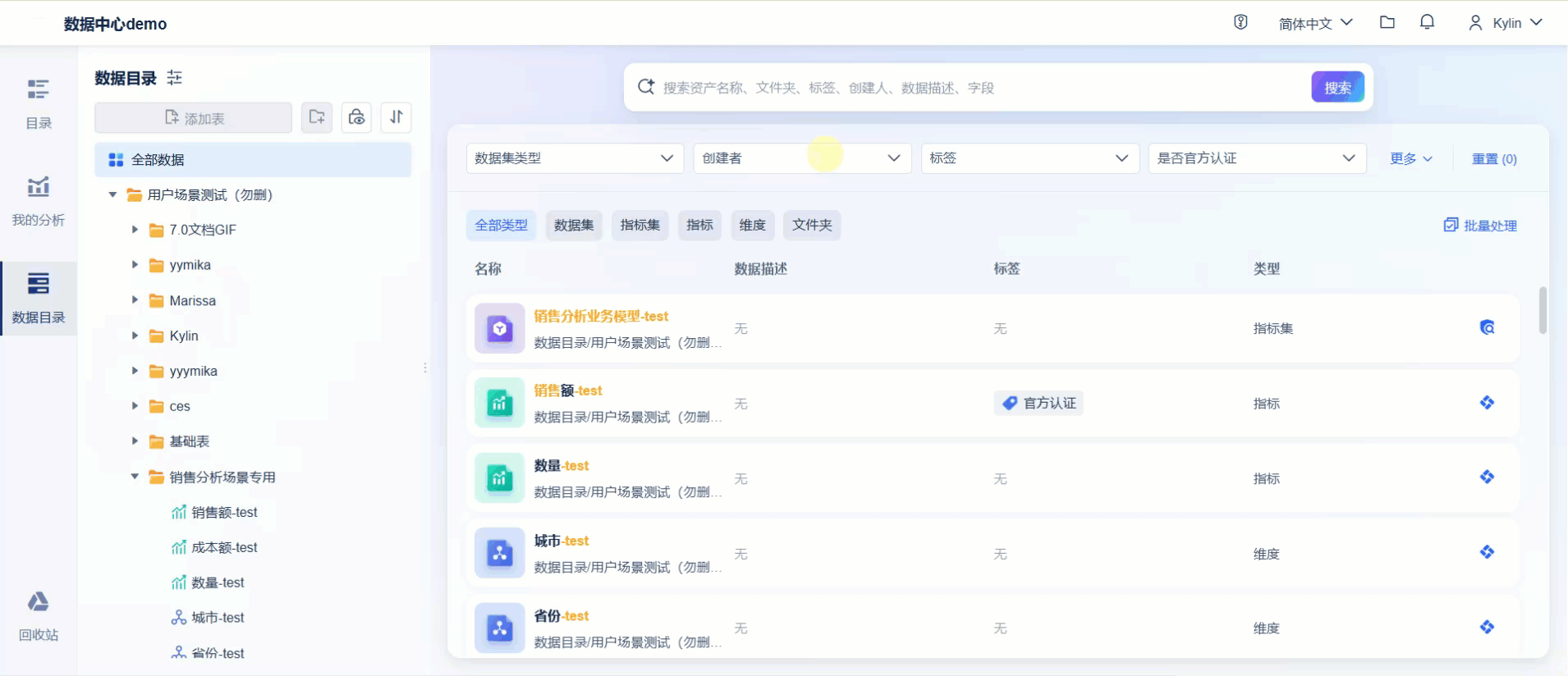This screenshot has width=1568, height=676.
Task: Open the Recycle Bin (回收站) sidebar icon
Action: point(39,615)
